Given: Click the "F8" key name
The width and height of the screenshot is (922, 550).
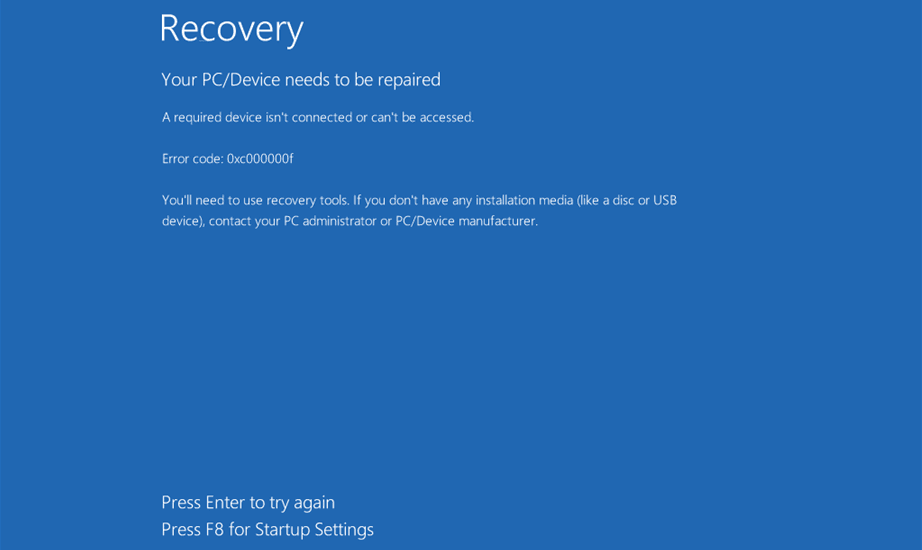Looking at the screenshot, I should pyautogui.click(x=215, y=529).
